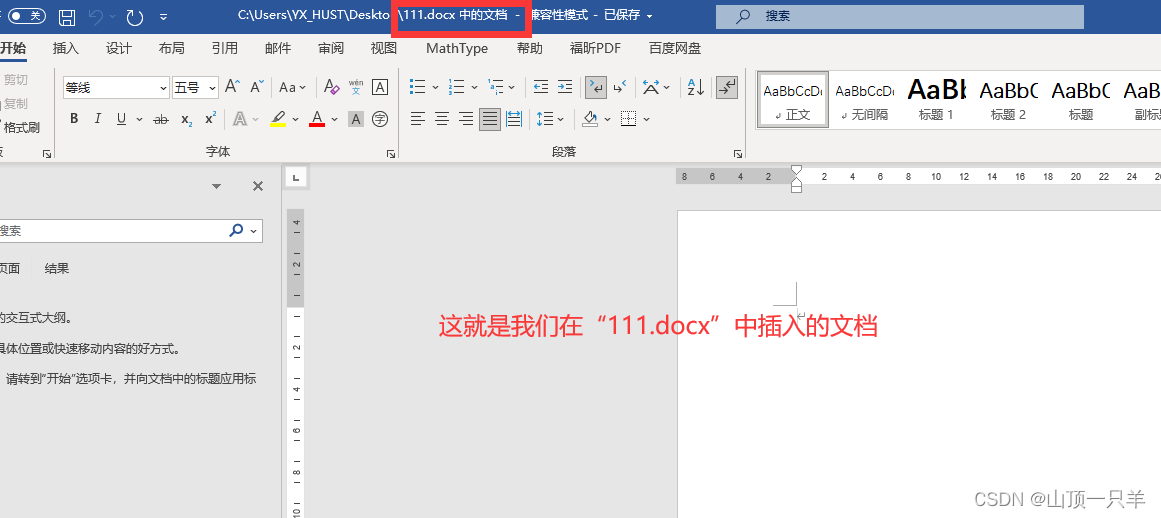Screen dimensions: 1161x518
Task: Open the Insert (插入) ribbon tab
Action: [66, 48]
